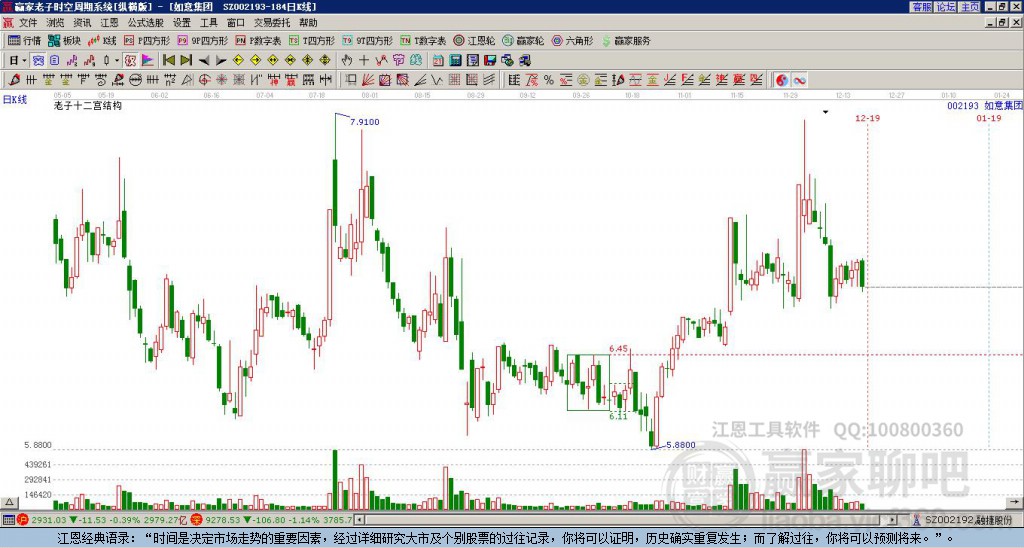
Task: Open the T四方形 tool
Action: point(312,40)
